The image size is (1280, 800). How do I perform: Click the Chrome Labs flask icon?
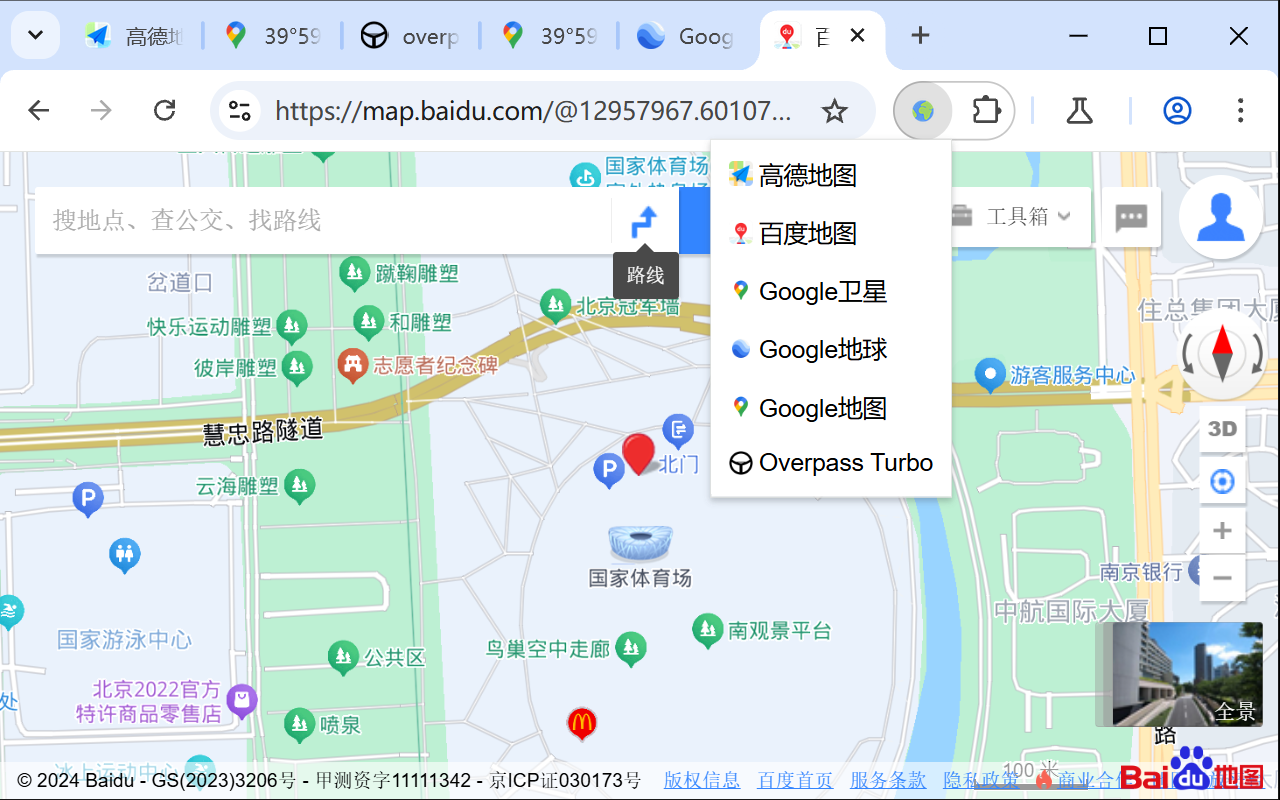(1079, 110)
